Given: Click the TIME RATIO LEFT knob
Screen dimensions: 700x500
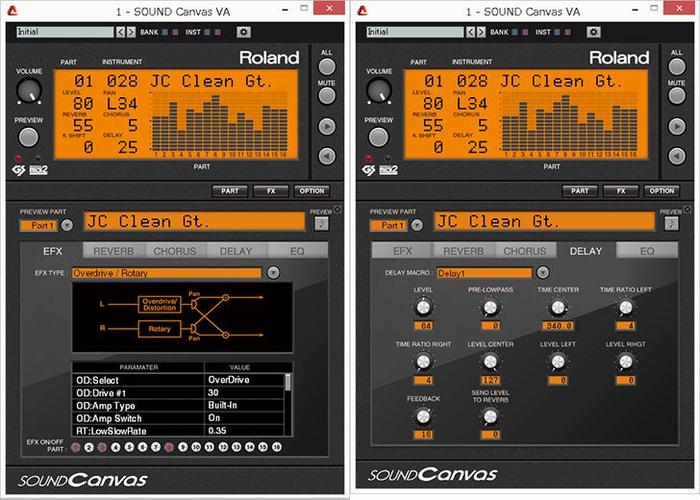Looking at the screenshot, I should (x=625, y=307).
